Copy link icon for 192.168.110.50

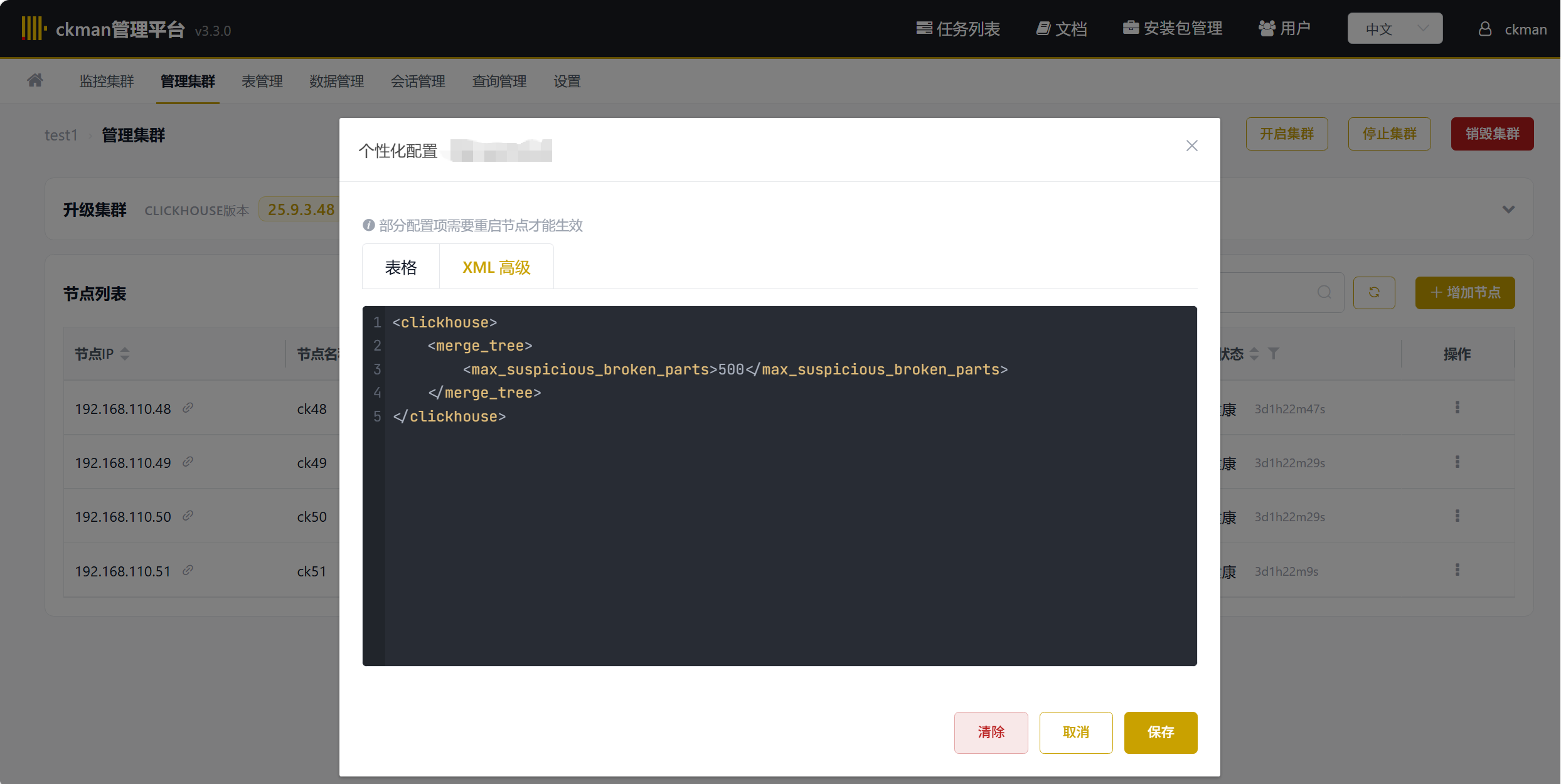pos(188,516)
